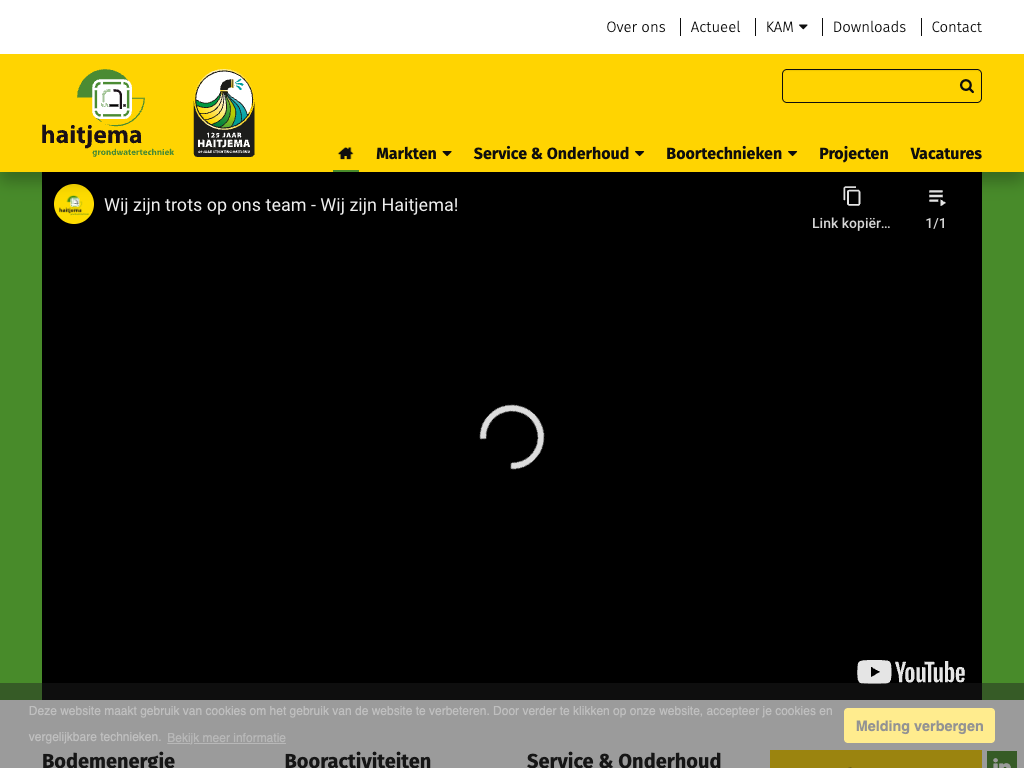Image resolution: width=1024 pixels, height=768 pixels.
Task: Expand Service & Onderhoud dropdown
Action: pyautogui.click(x=558, y=153)
